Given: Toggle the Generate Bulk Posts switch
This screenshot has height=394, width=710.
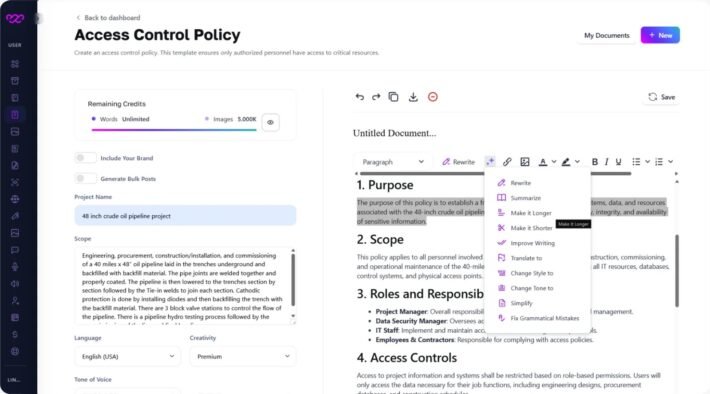Looking at the screenshot, I should click(85, 178).
